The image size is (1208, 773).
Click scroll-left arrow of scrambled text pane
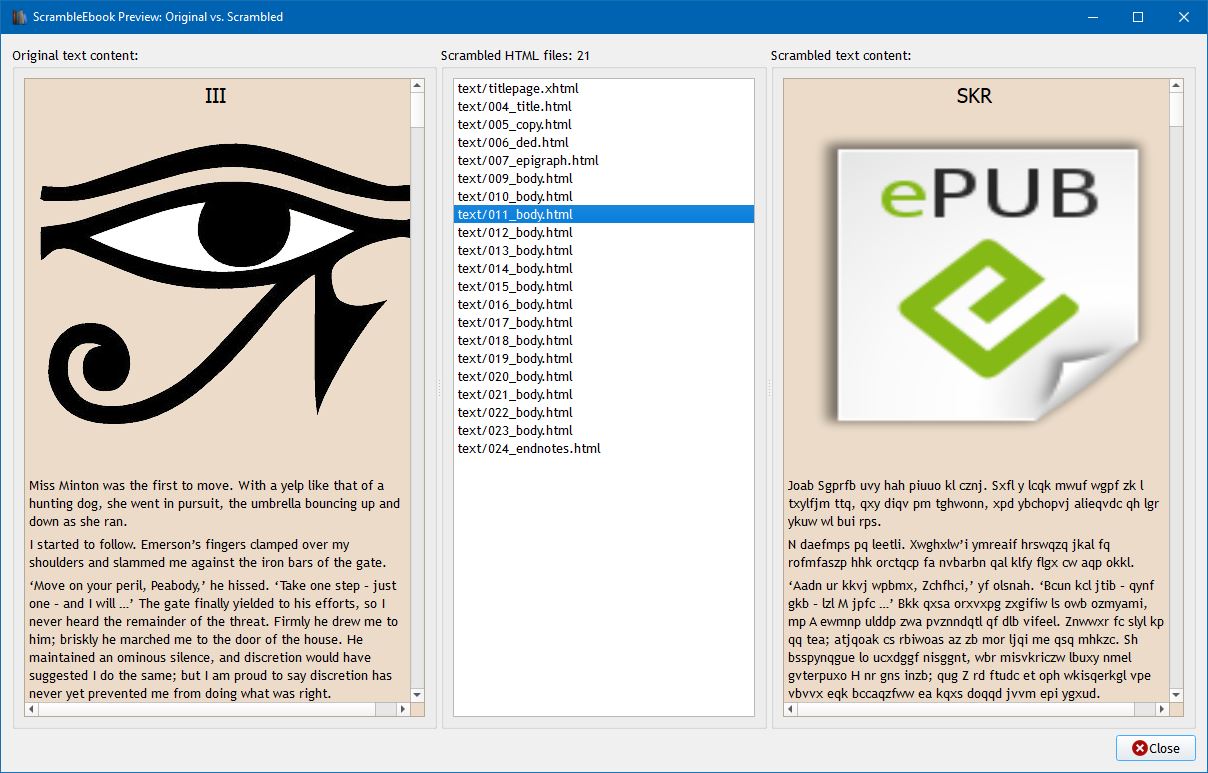tap(792, 709)
